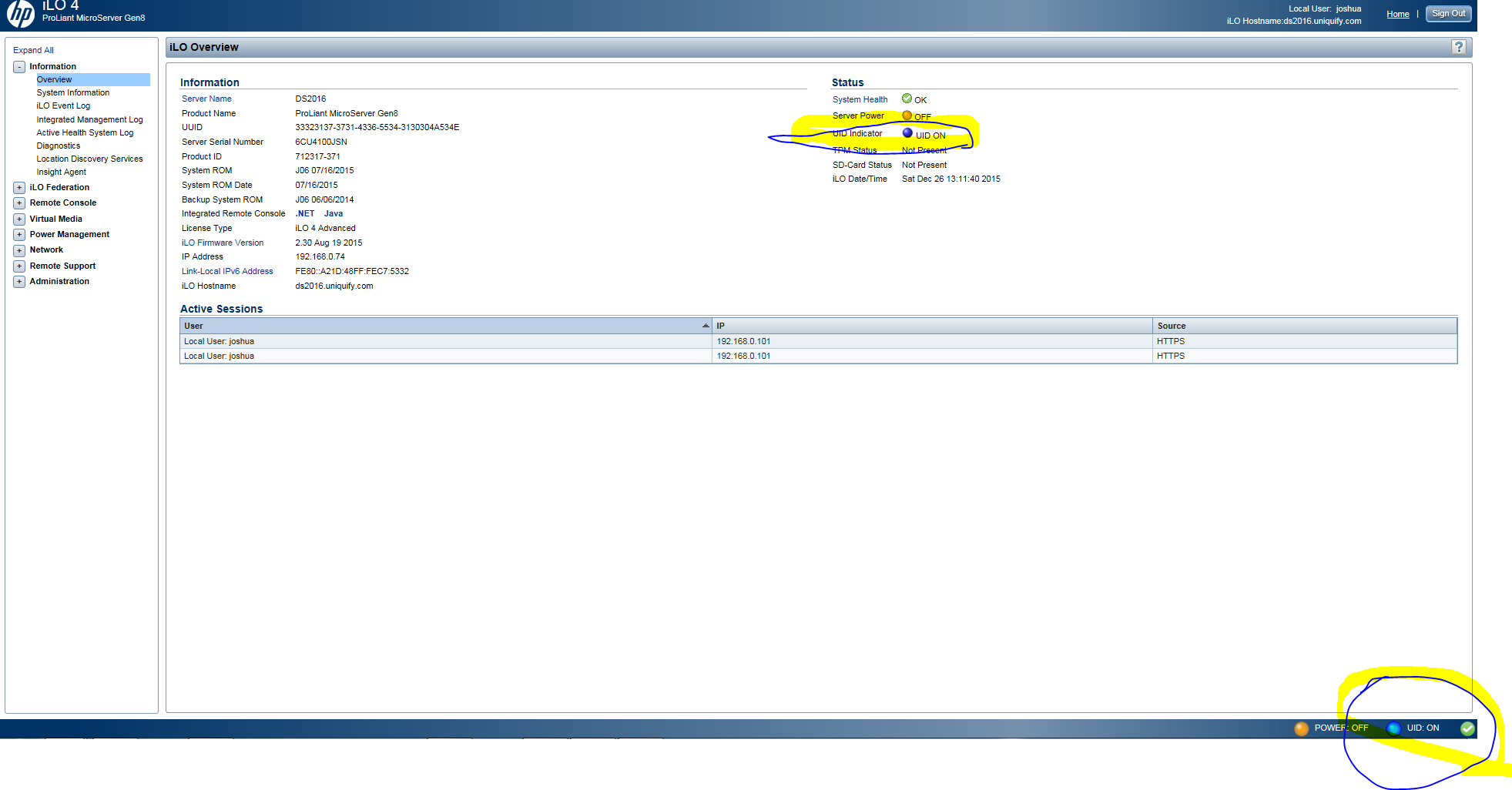The image size is (1512, 790).
Task: Open Insight Agent page
Action: click(62, 172)
